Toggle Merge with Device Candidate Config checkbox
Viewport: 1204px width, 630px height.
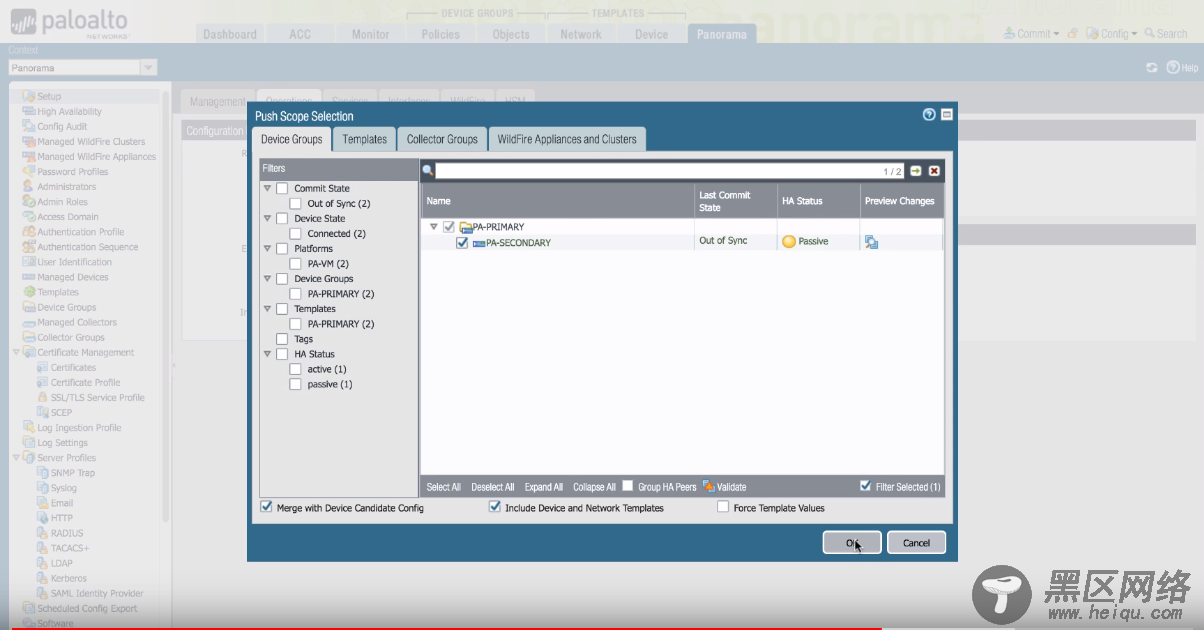coord(266,507)
